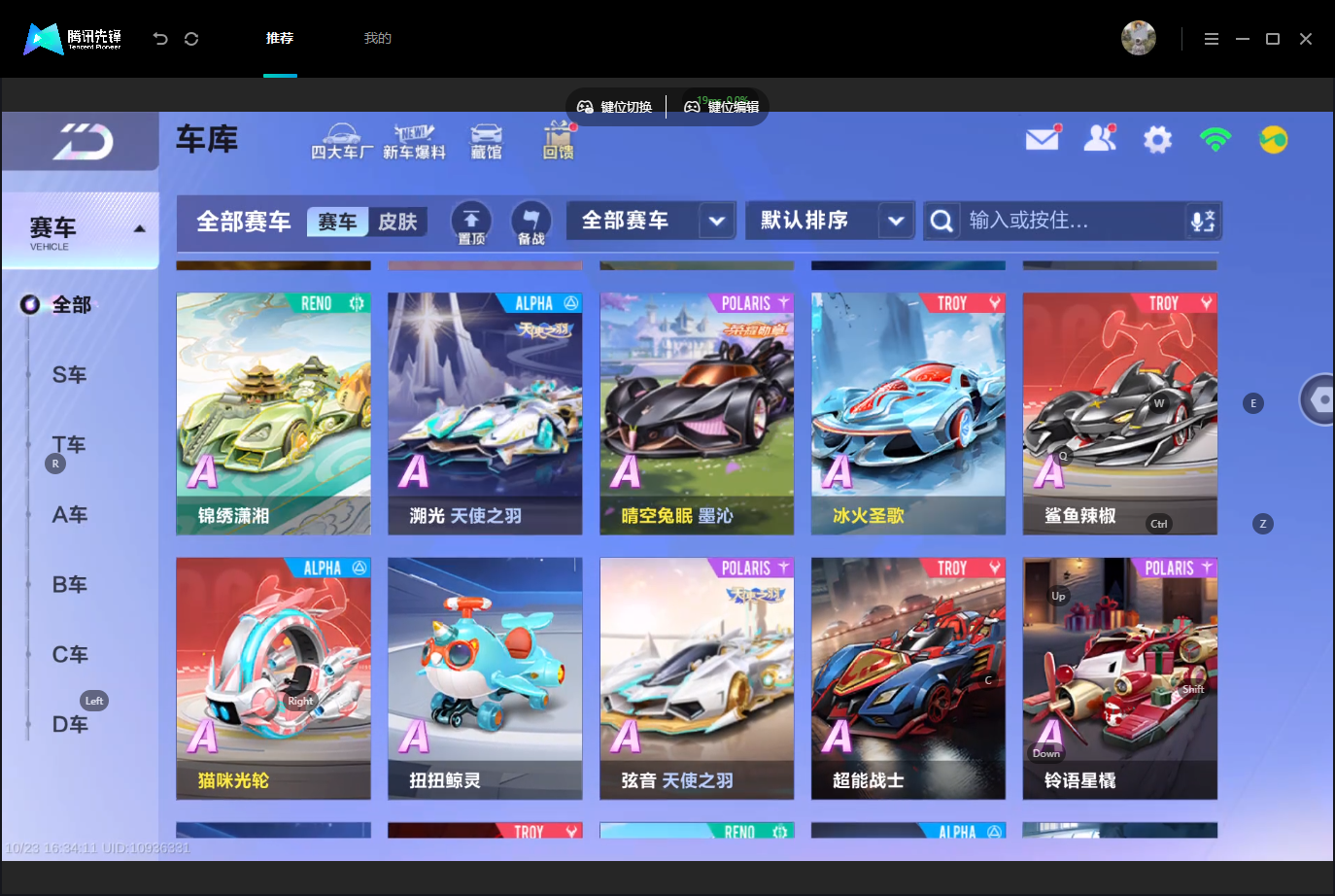Click the refresh icon in title bar
This screenshot has width=1335, height=896.
click(191, 39)
